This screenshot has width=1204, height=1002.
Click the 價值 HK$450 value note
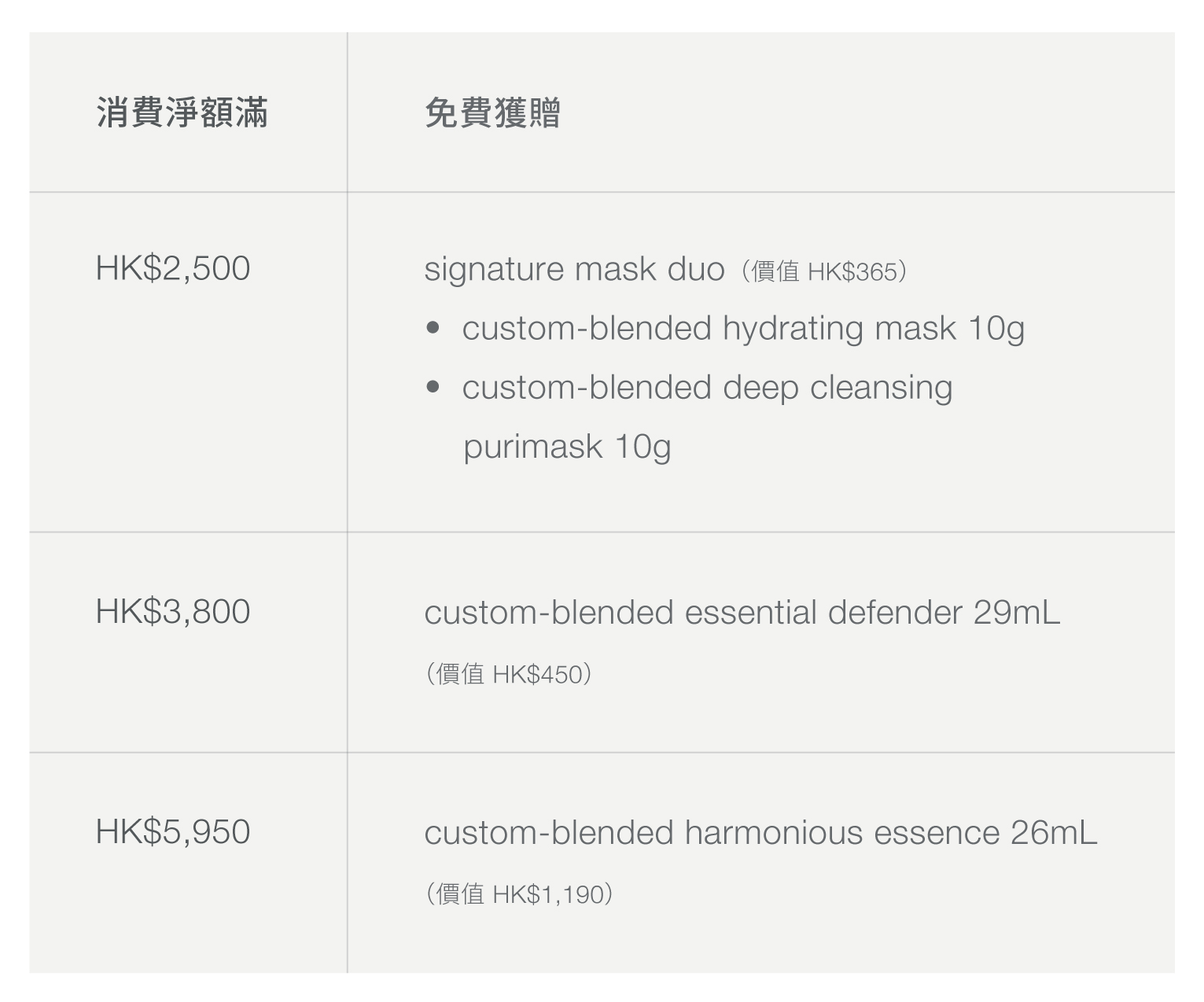point(509,674)
